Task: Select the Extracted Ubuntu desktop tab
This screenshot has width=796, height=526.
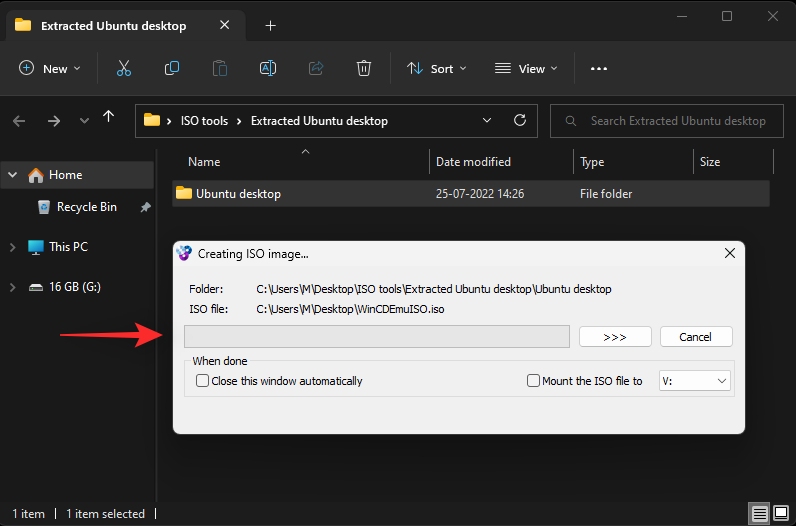Action: coord(114,25)
